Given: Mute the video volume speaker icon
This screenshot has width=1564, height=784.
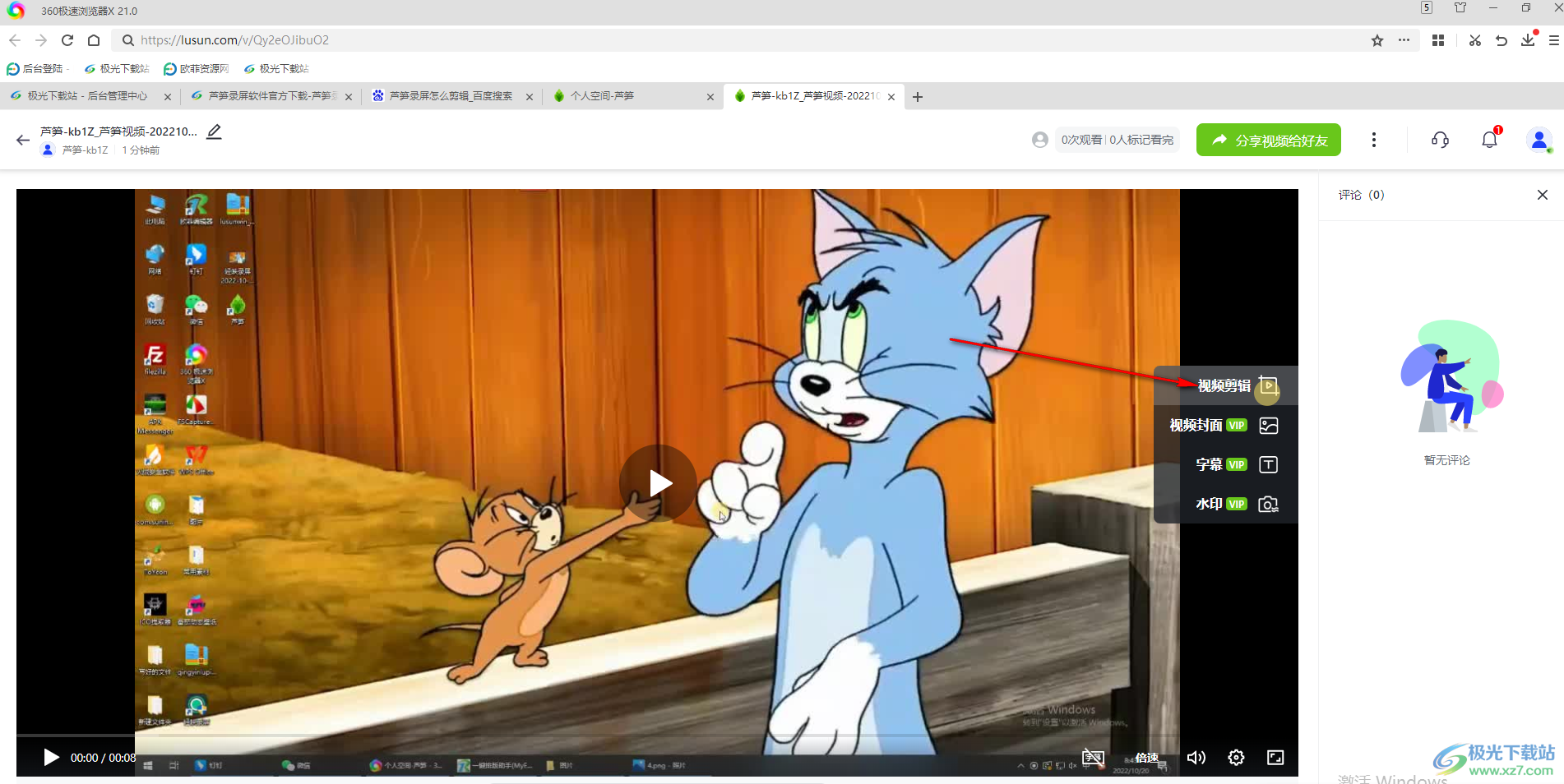Looking at the screenshot, I should pyautogui.click(x=1196, y=757).
